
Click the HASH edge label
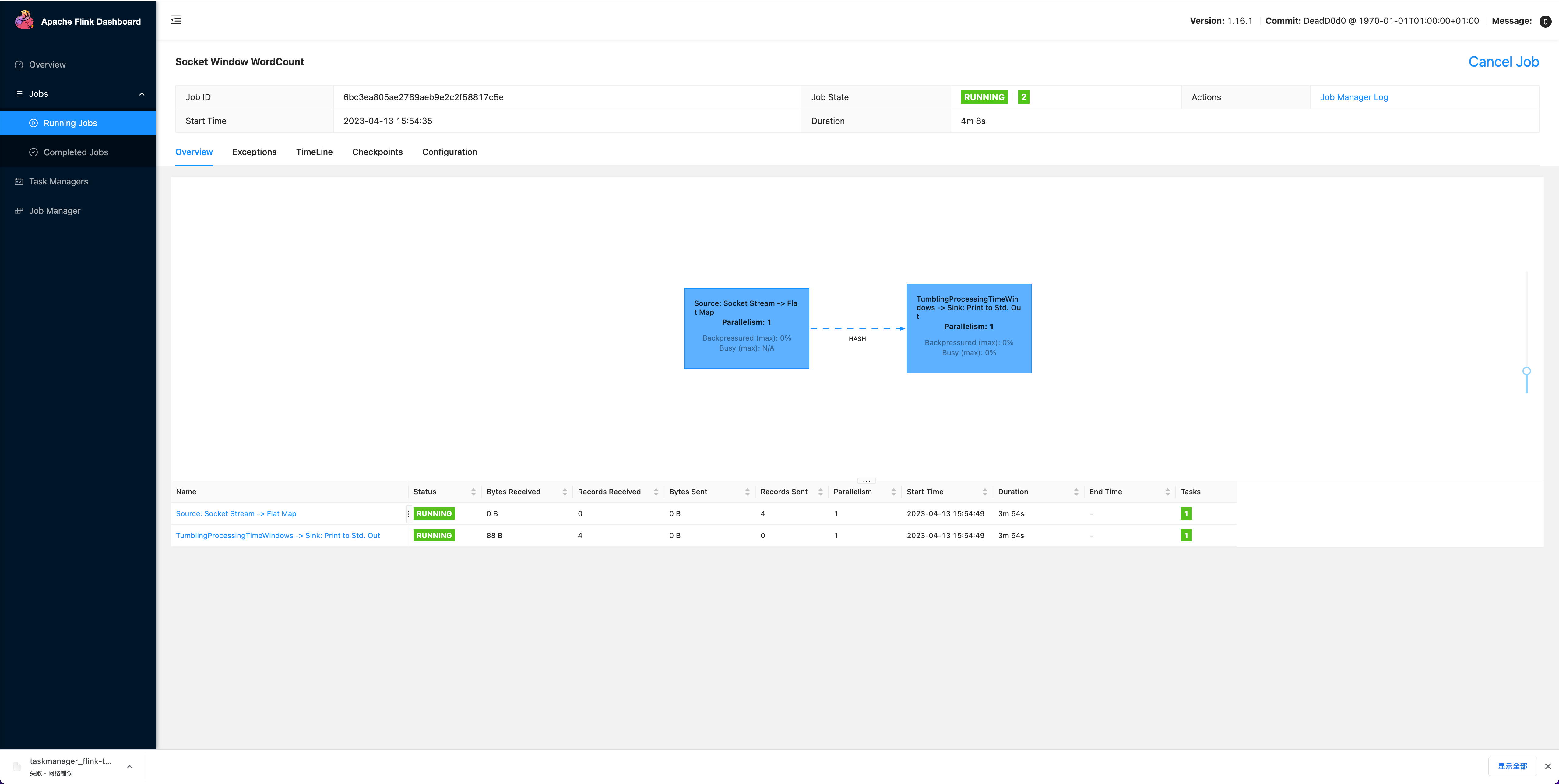[857, 339]
